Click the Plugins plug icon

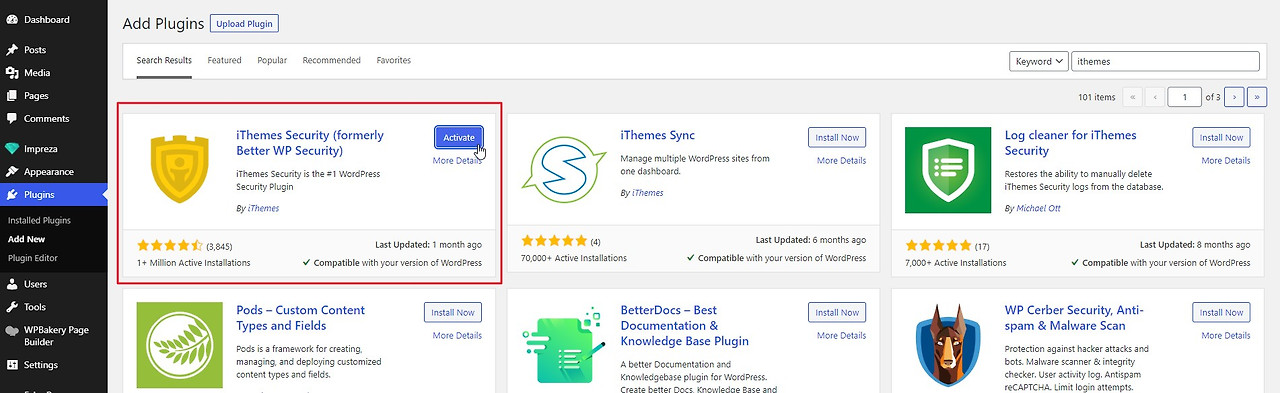[12, 194]
